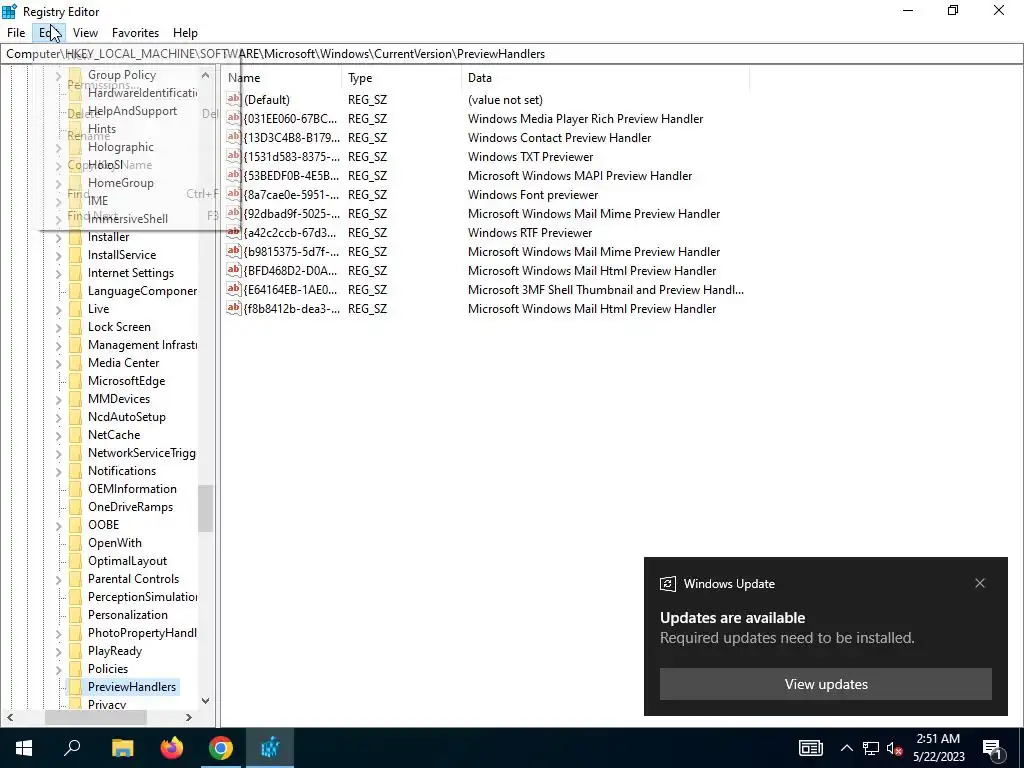Click the OpenWith folder icon
The height and width of the screenshot is (768, 1024).
point(75,543)
